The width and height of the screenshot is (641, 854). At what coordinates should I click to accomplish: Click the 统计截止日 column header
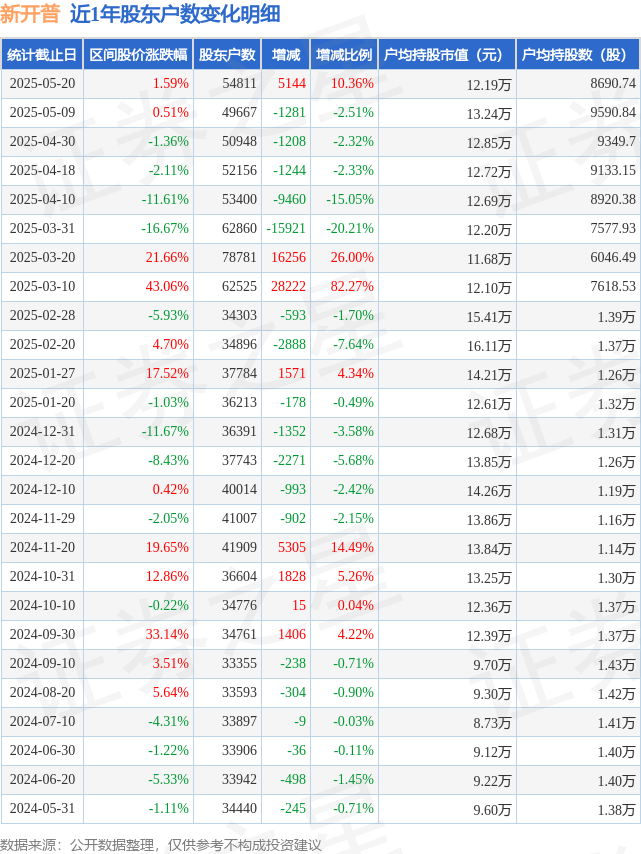(x=42, y=54)
